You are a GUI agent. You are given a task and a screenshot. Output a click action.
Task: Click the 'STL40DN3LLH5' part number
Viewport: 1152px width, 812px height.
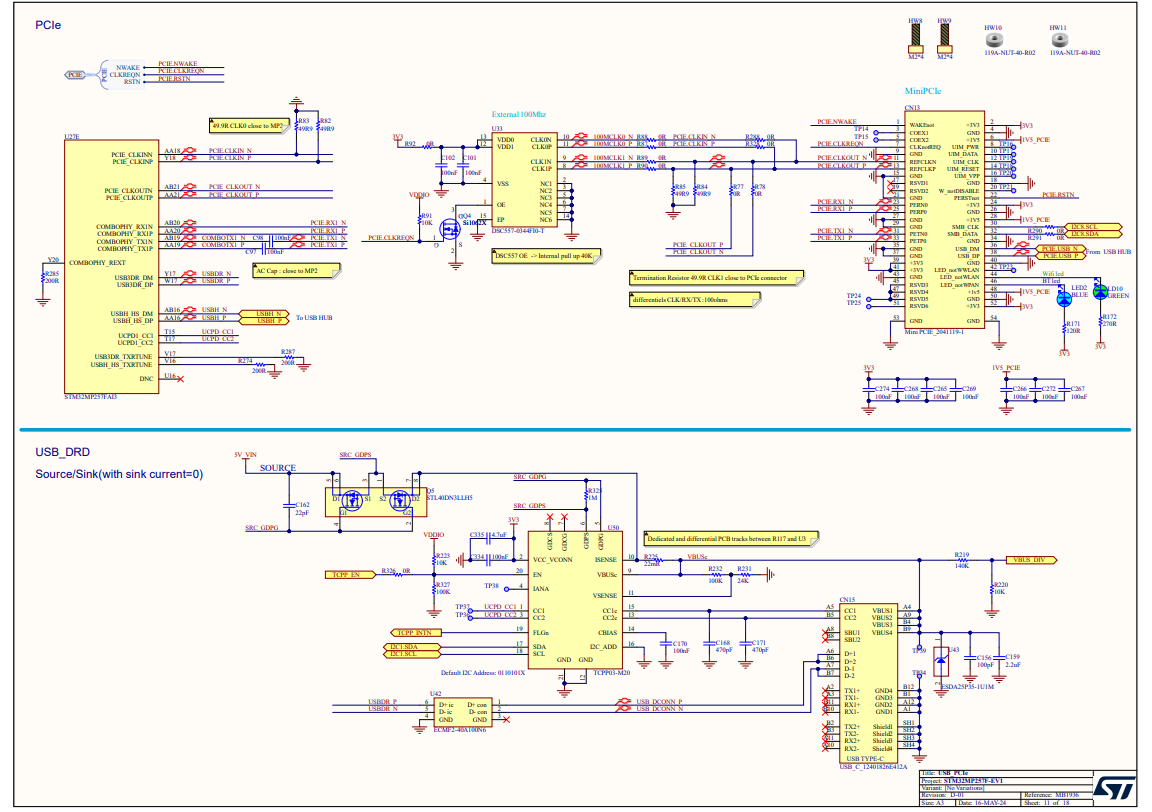click(449, 497)
